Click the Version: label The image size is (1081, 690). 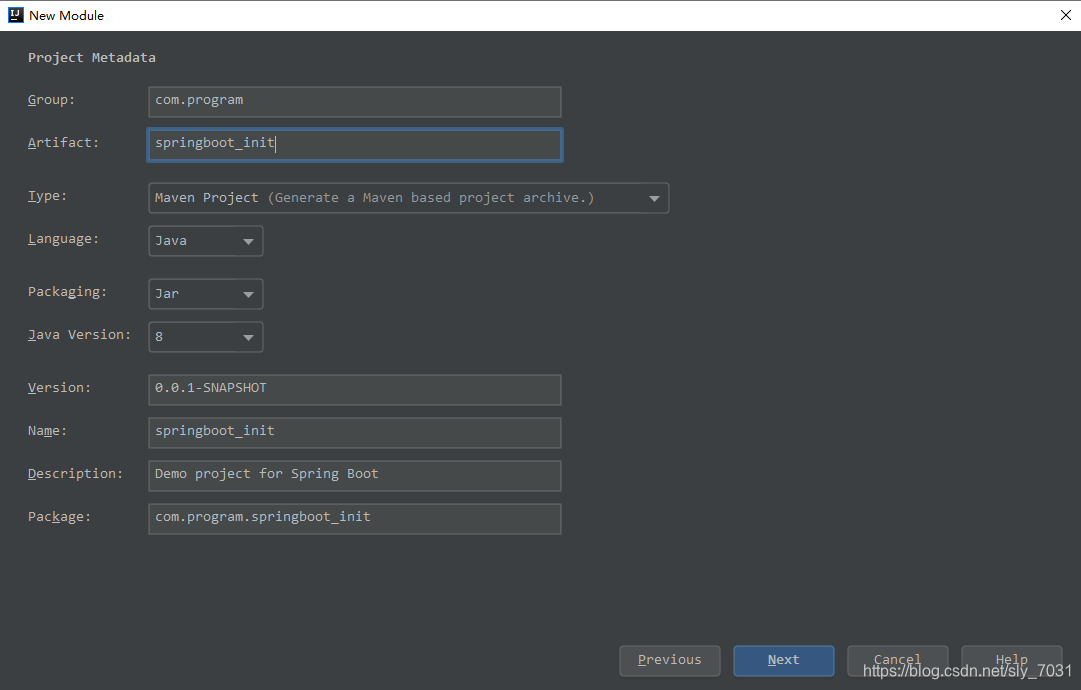point(59,388)
